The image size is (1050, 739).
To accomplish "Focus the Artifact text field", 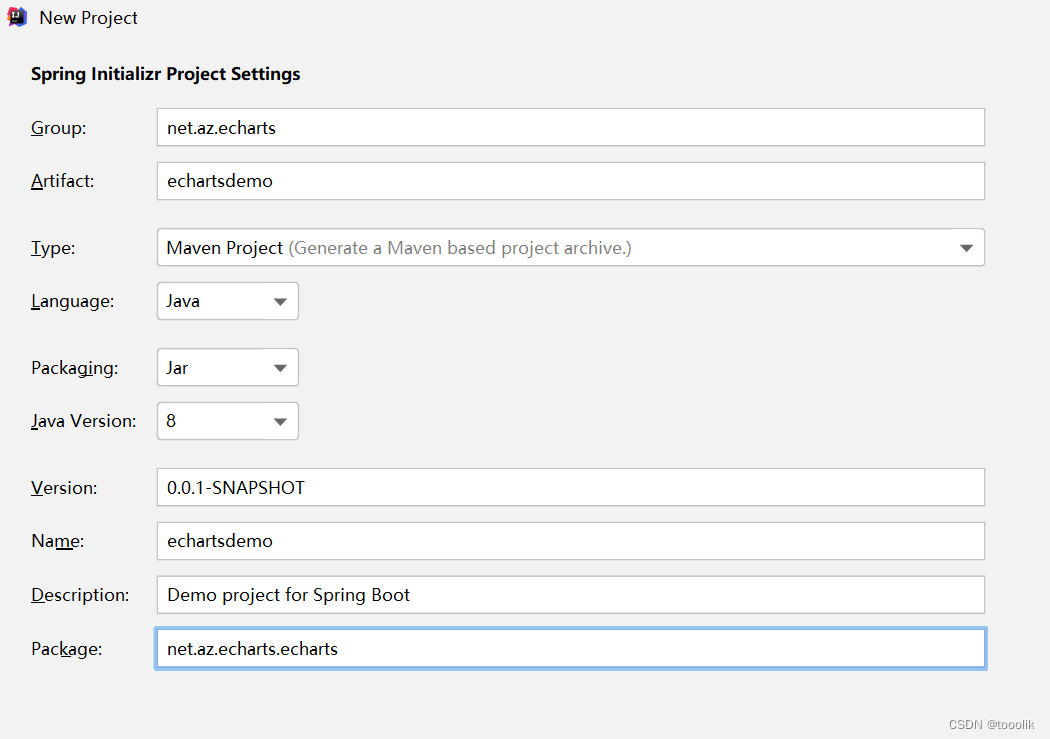I will coord(570,181).
